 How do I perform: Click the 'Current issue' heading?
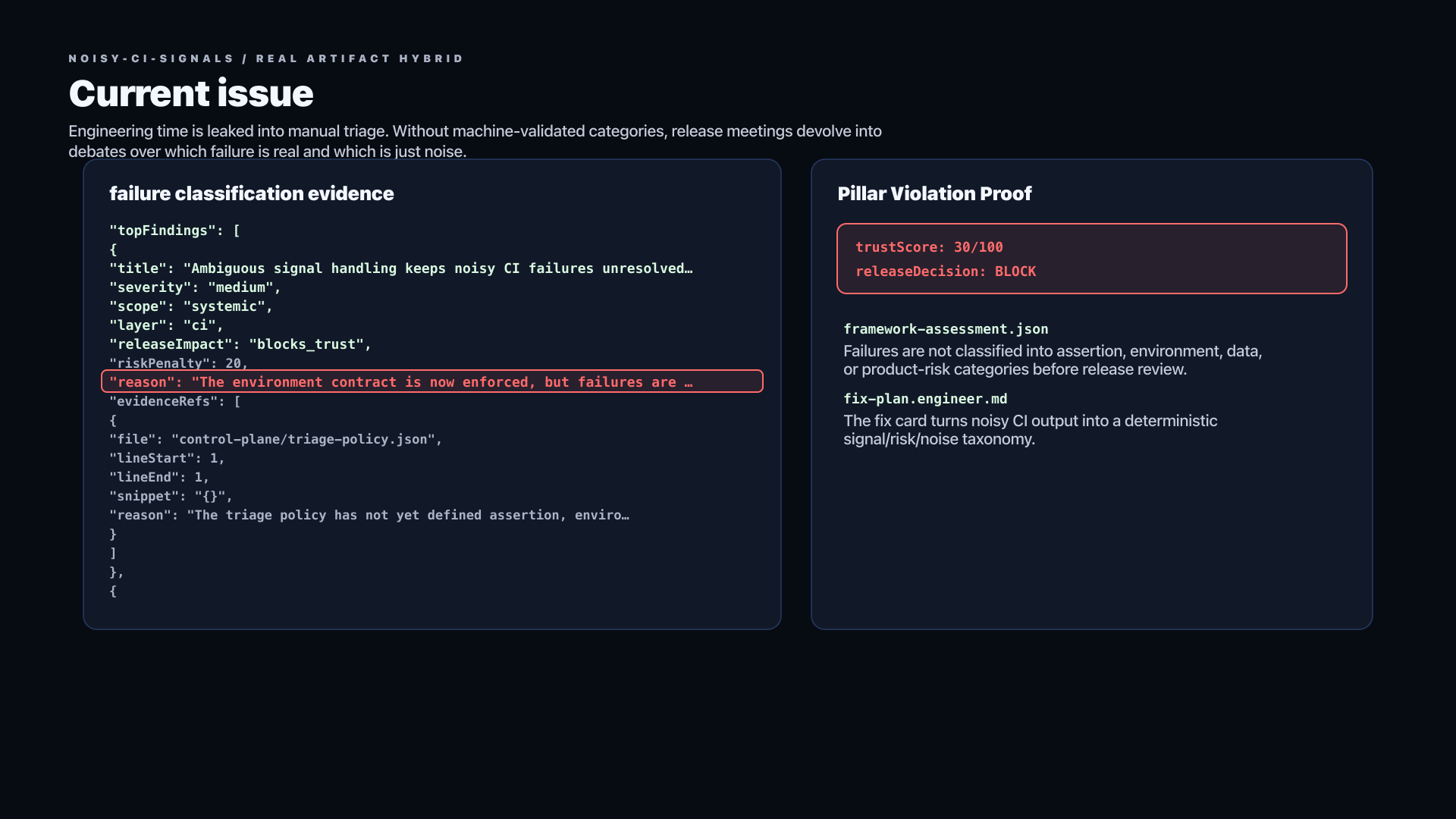tap(191, 93)
